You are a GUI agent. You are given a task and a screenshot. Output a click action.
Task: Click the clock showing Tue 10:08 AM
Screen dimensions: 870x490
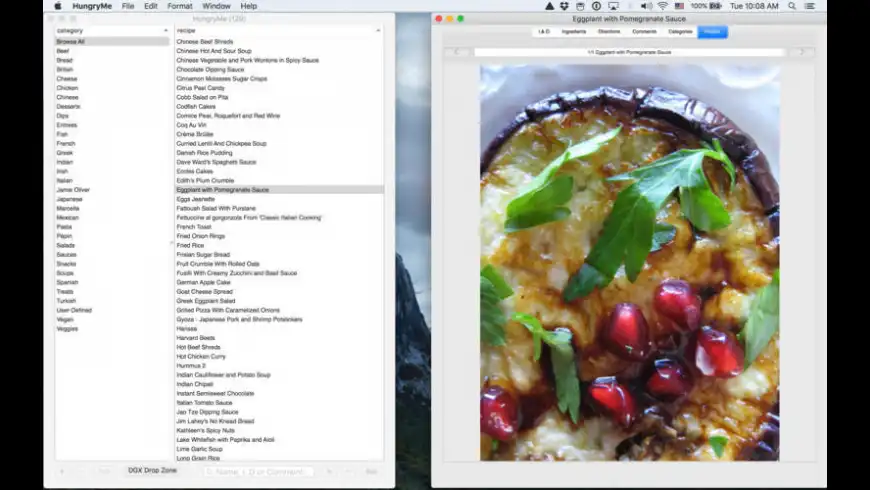[x=754, y=6]
